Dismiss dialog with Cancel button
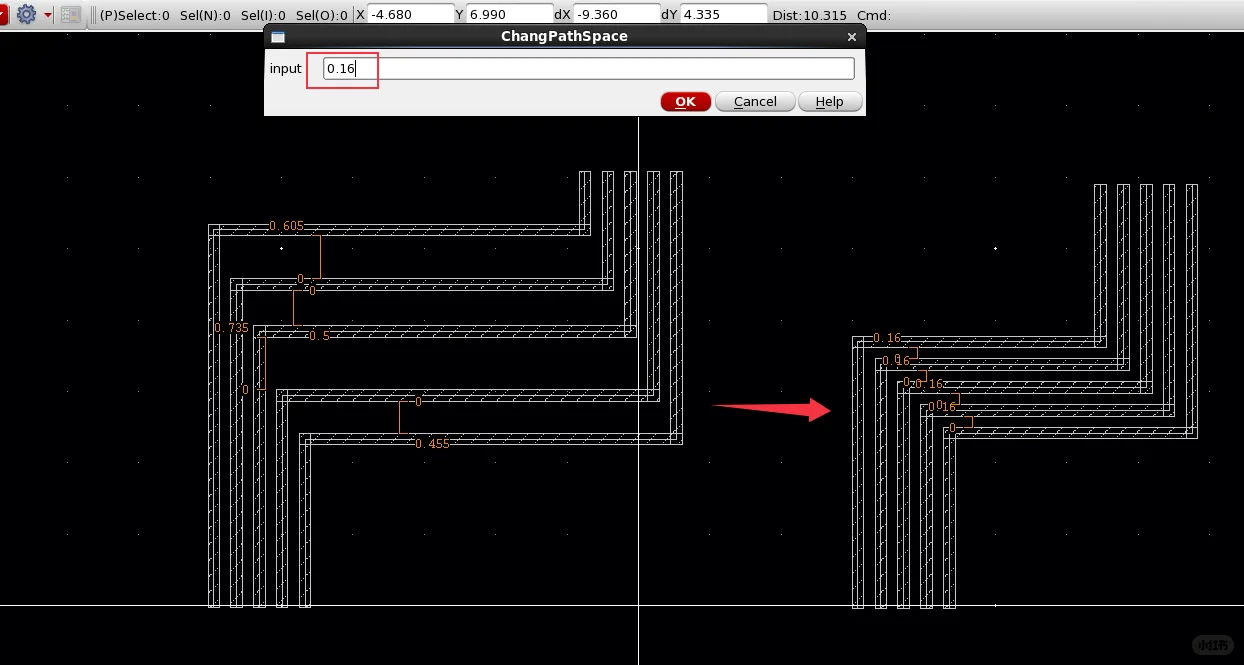Screen dimensions: 1244x665 [755, 101]
